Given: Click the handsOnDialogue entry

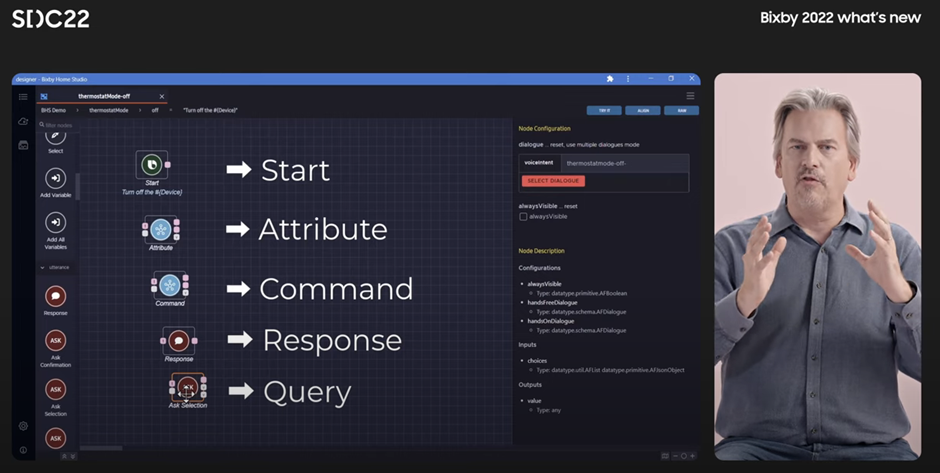Looking at the screenshot, I should 550,321.
